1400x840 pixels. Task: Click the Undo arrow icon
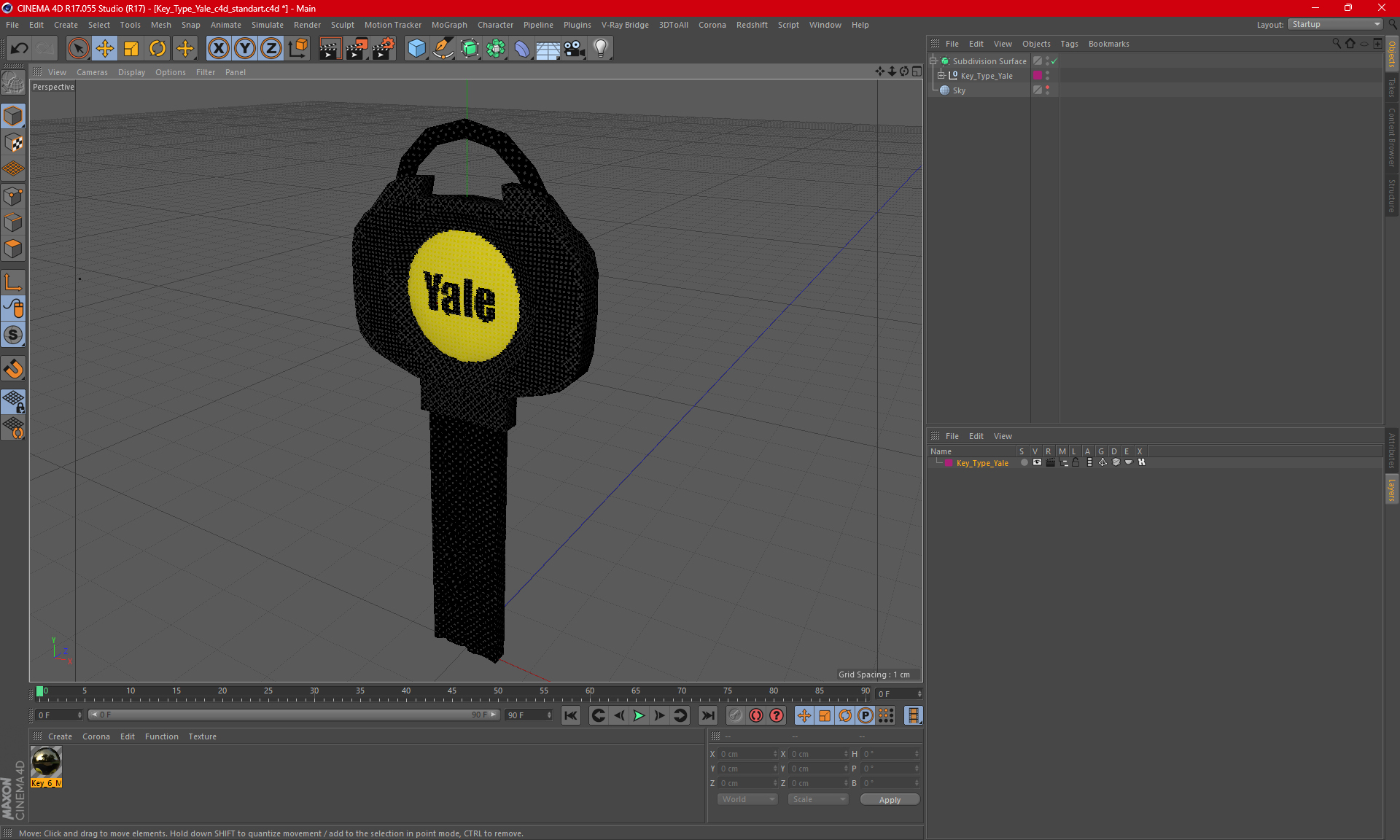20,48
